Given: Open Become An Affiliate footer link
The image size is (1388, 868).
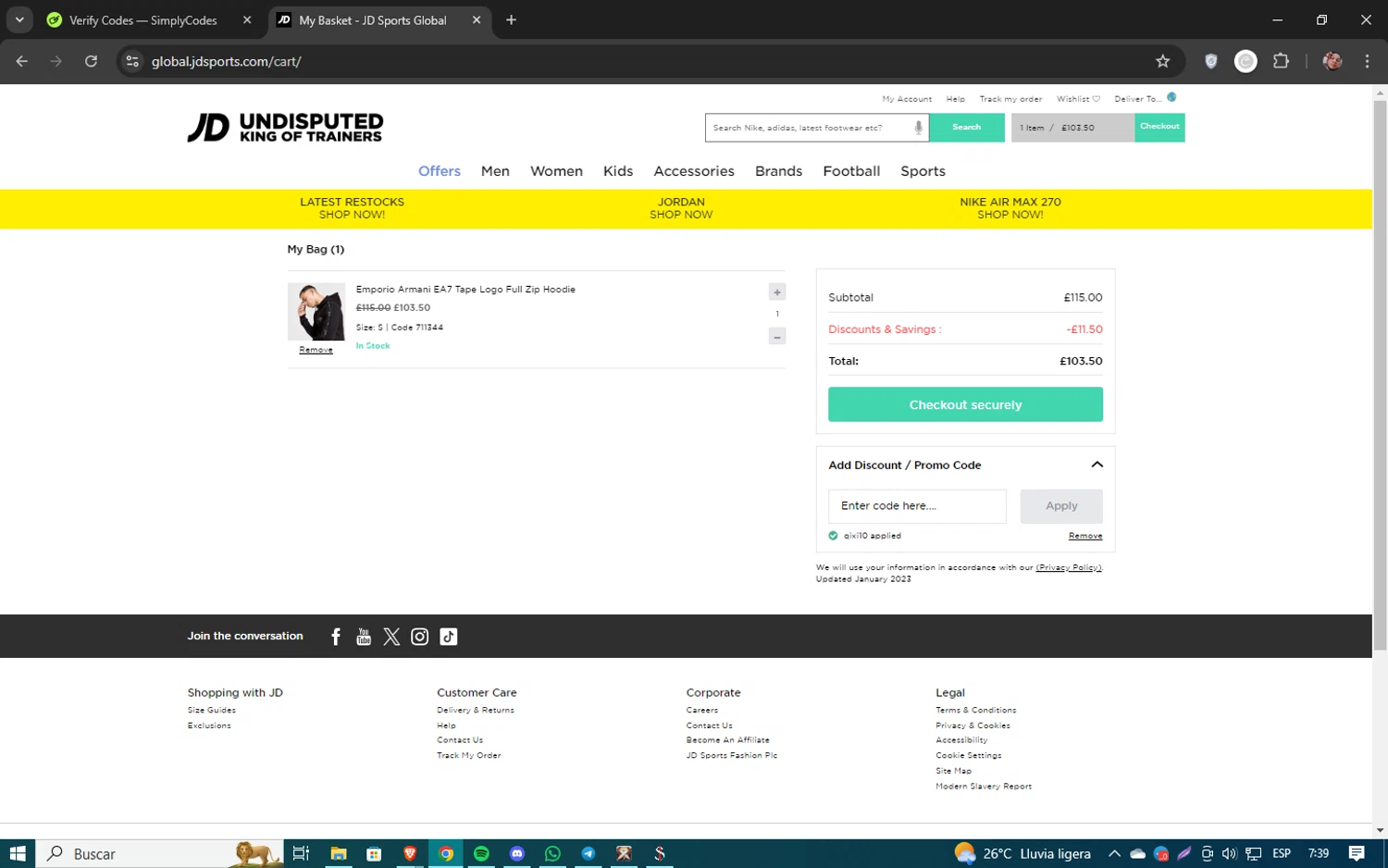Looking at the screenshot, I should coord(727,740).
